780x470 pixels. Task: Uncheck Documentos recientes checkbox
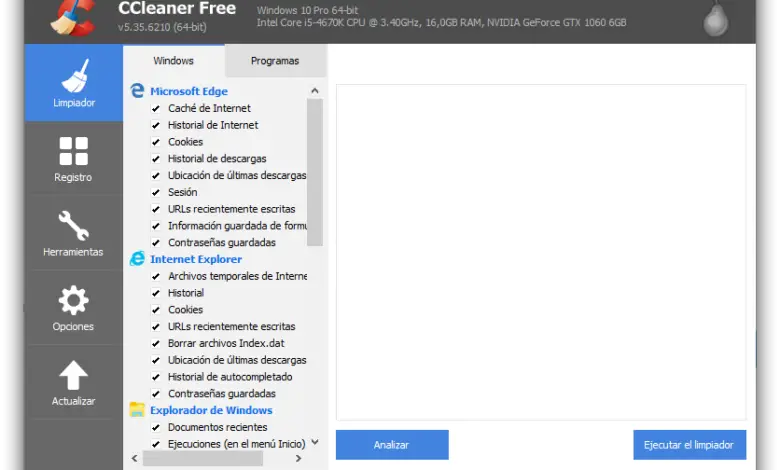[156, 427]
